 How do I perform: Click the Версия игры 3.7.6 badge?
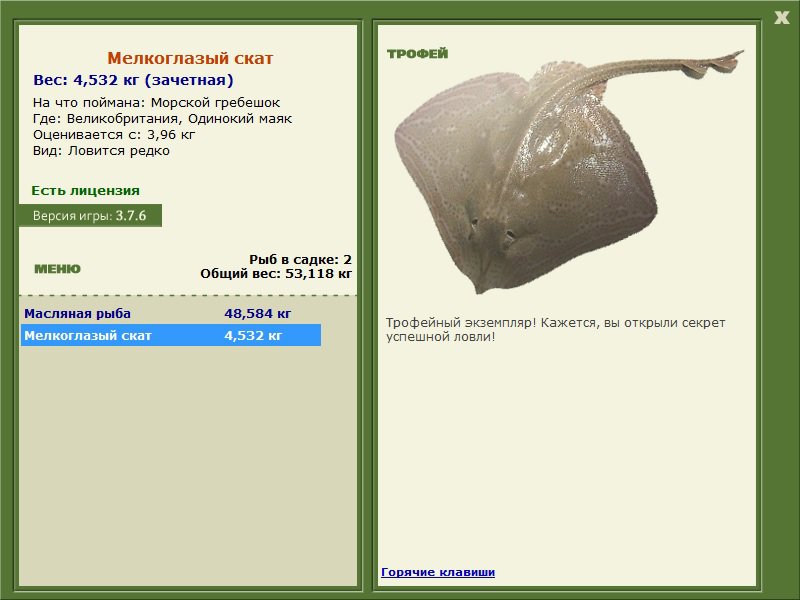[90, 215]
